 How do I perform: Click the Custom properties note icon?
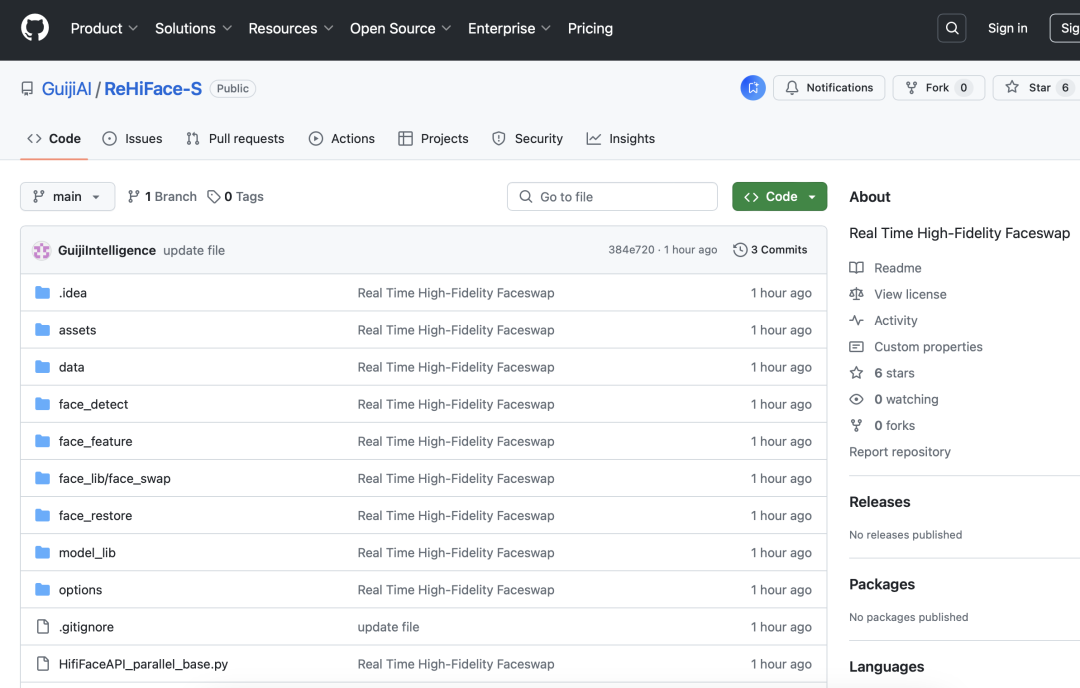click(856, 346)
